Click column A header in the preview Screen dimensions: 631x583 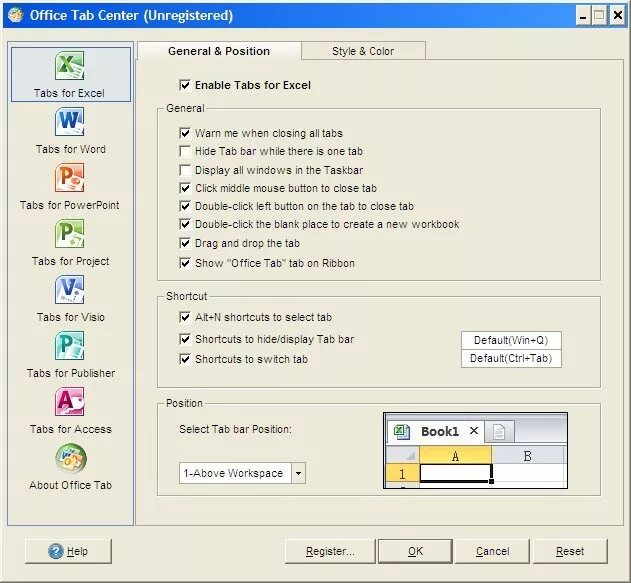[455, 455]
